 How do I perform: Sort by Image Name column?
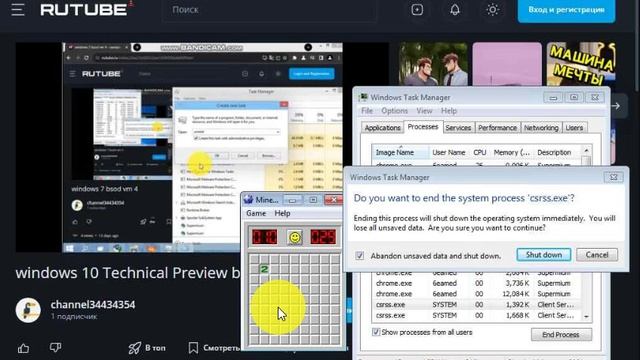coord(400,152)
